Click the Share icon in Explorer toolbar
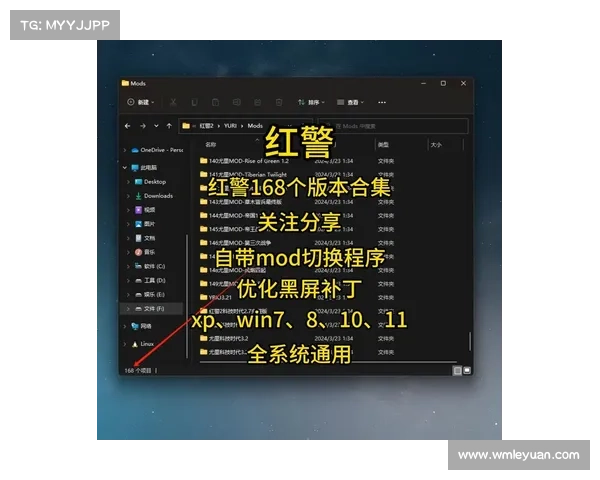This screenshot has width=600, height=480. coord(258,102)
